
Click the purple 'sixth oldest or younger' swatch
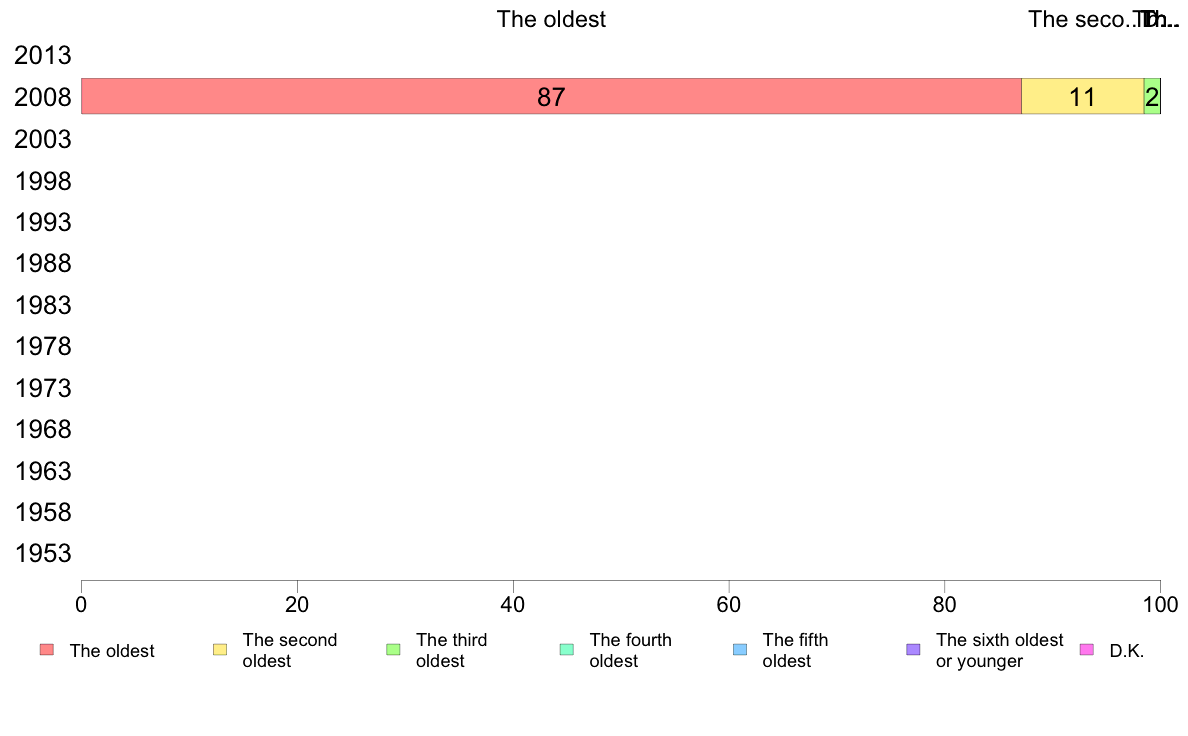(x=914, y=650)
